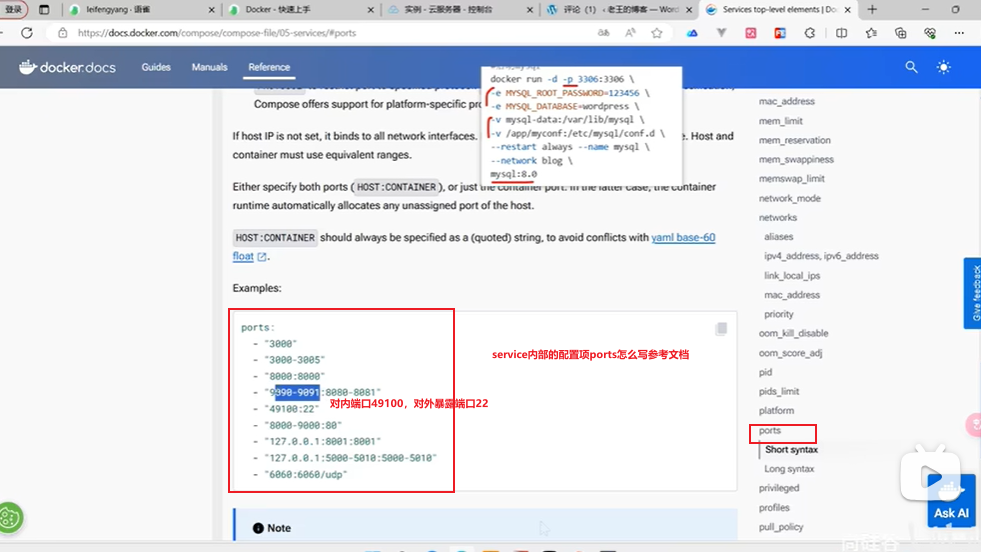981x552 pixels.
Task: Go to pids_limit in contents
Action: pos(779,391)
